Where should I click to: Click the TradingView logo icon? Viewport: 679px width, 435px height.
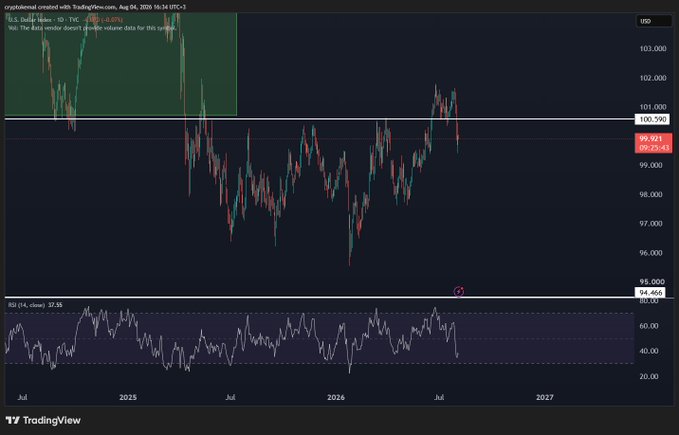[13, 420]
